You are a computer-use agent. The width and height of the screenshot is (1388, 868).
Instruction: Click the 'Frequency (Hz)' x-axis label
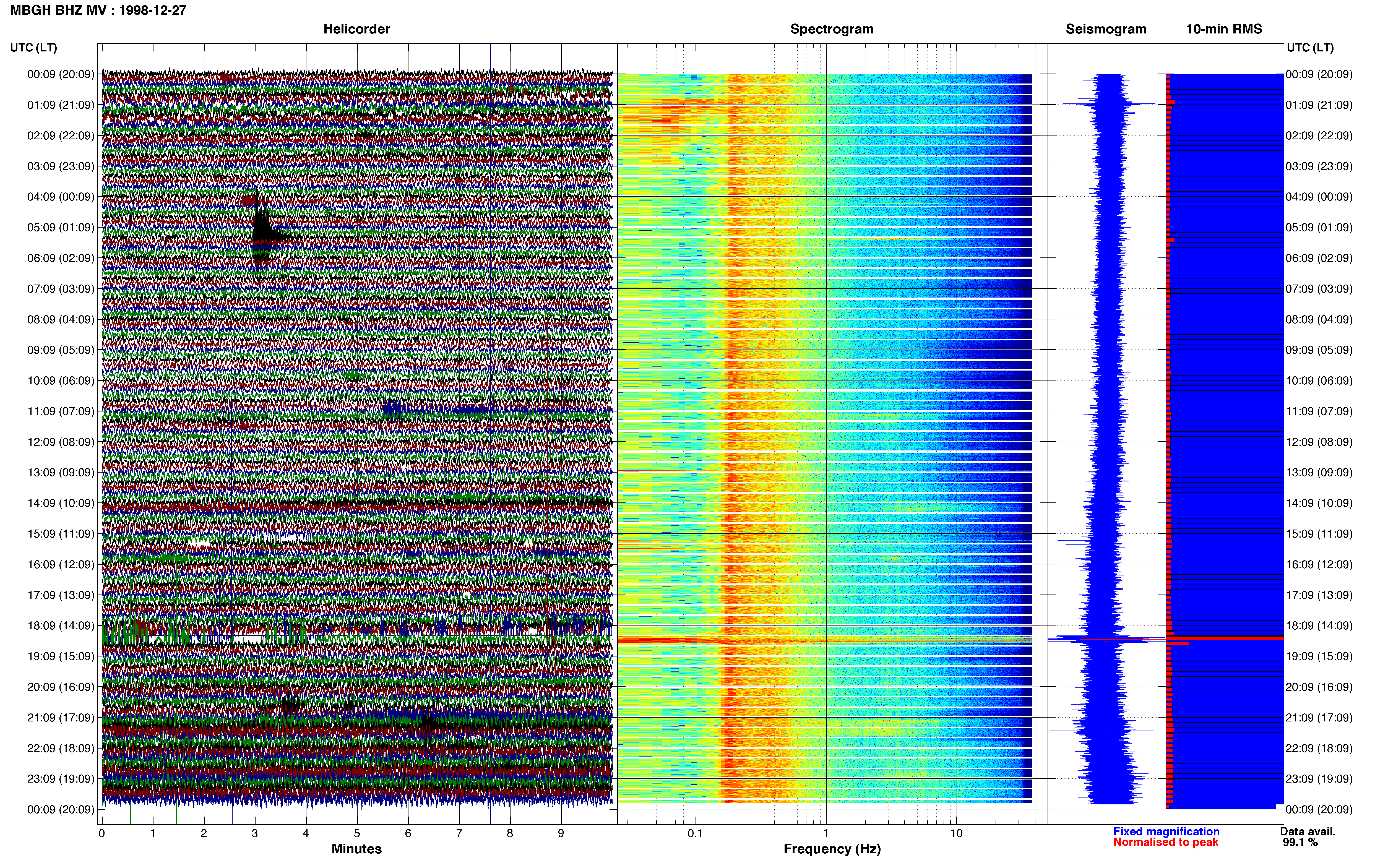point(832,849)
